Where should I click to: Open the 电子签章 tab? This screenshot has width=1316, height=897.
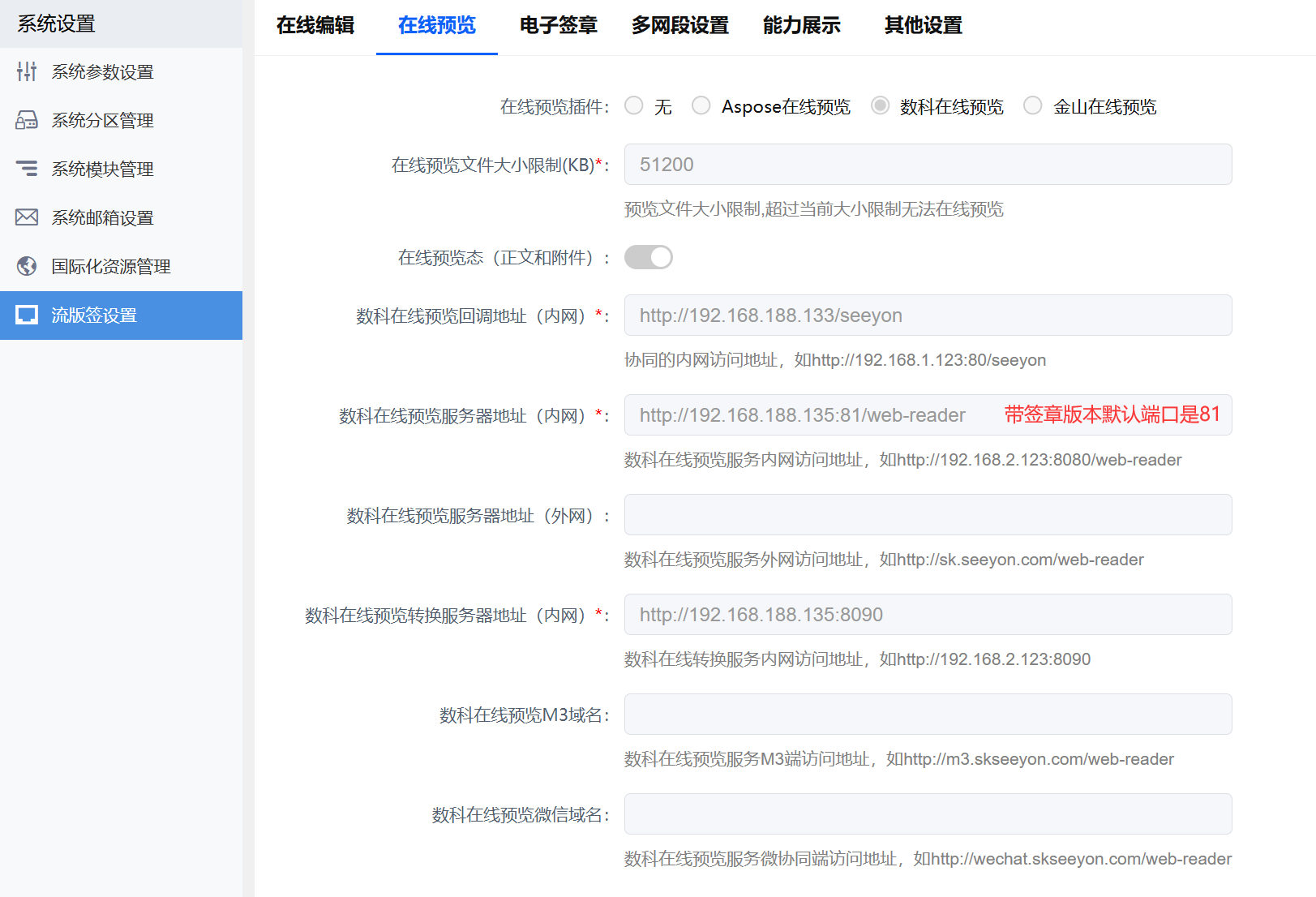click(x=558, y=26)
